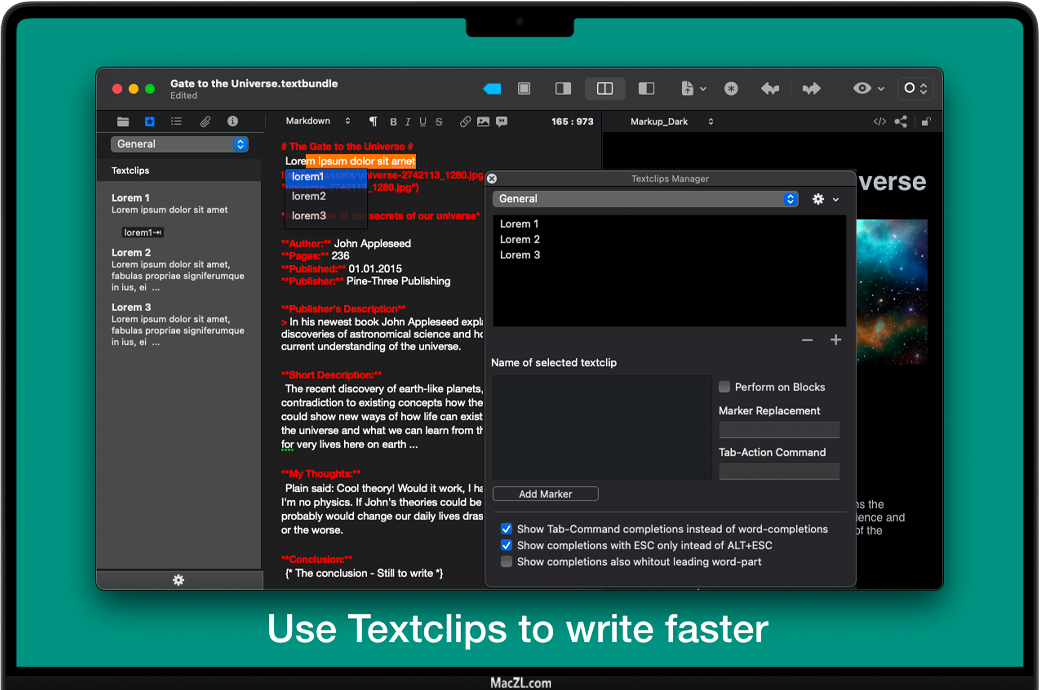This screenshot has height=690, width=1040.
Task: Click the HTML source code icon
Action: pos(879,122)
